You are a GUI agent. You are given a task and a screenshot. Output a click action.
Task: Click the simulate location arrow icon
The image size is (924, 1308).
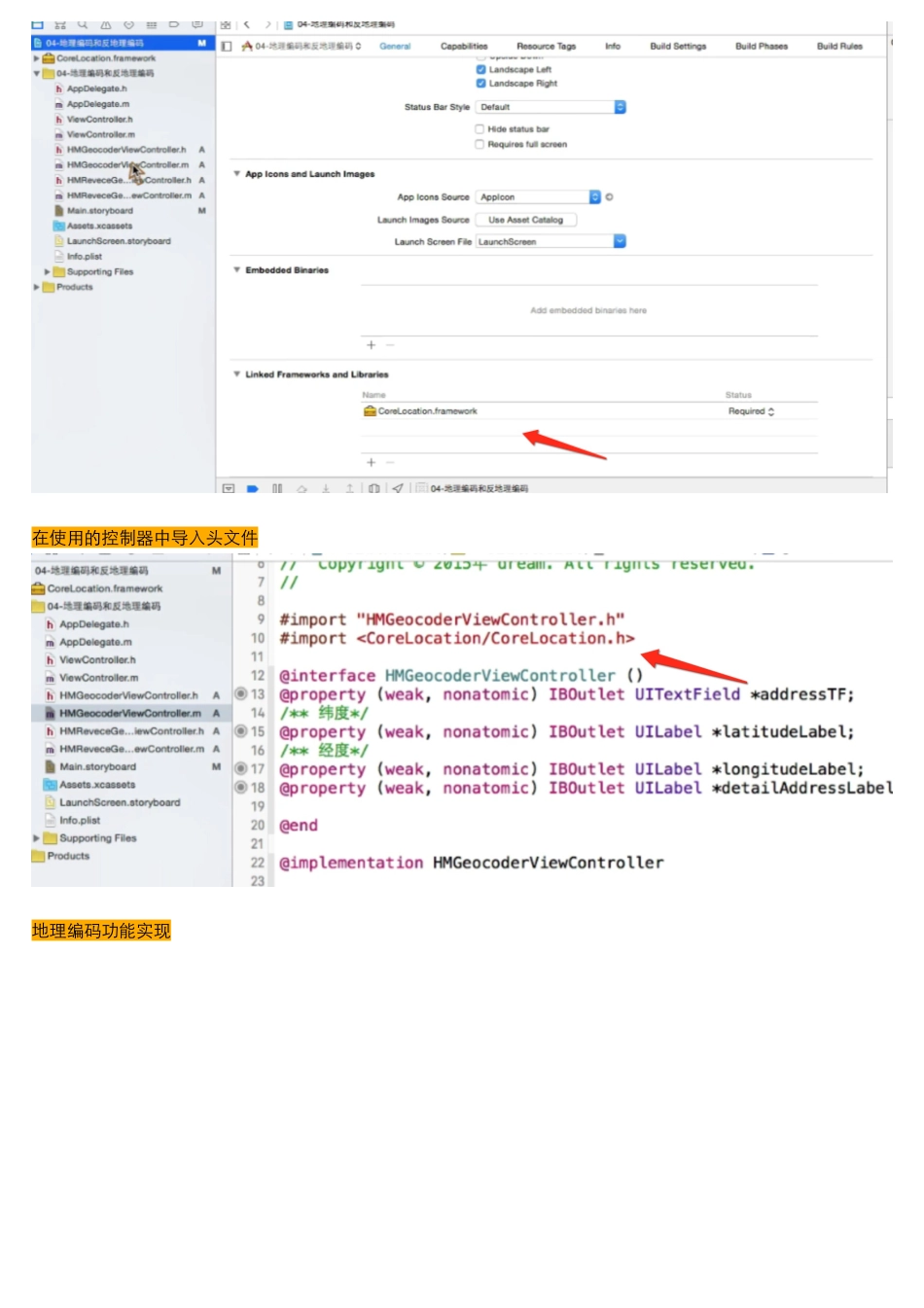[x=398, y=488]
